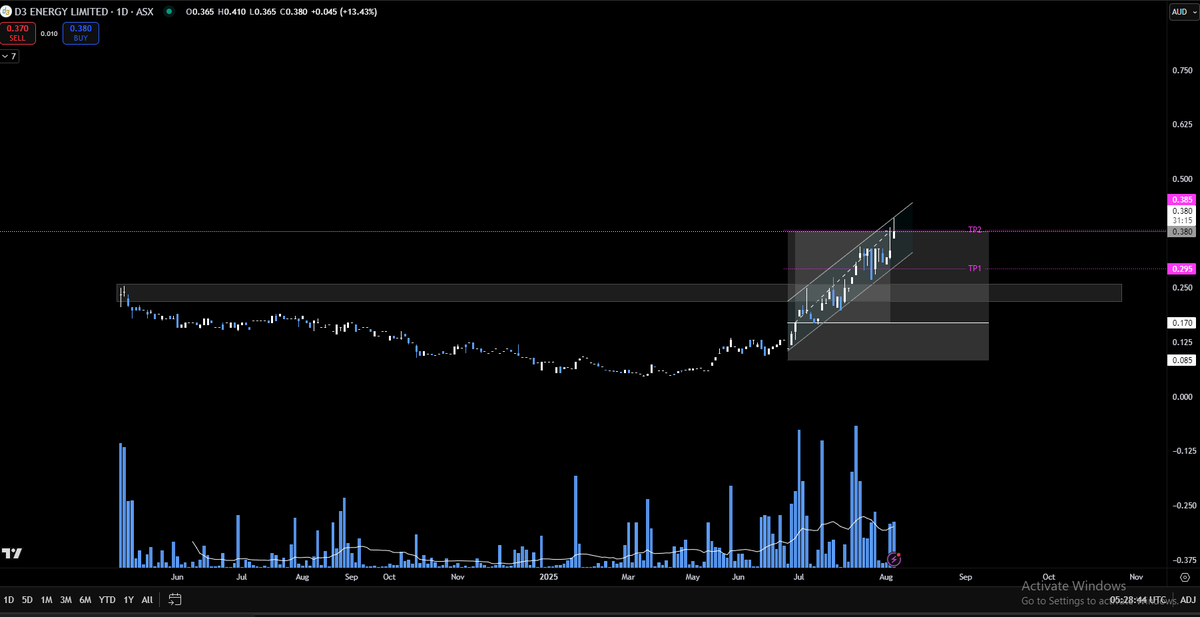Click the +0.045 (+13.43%) change value
This screenshot has height=617, width=1200.
tap(343, 11)
